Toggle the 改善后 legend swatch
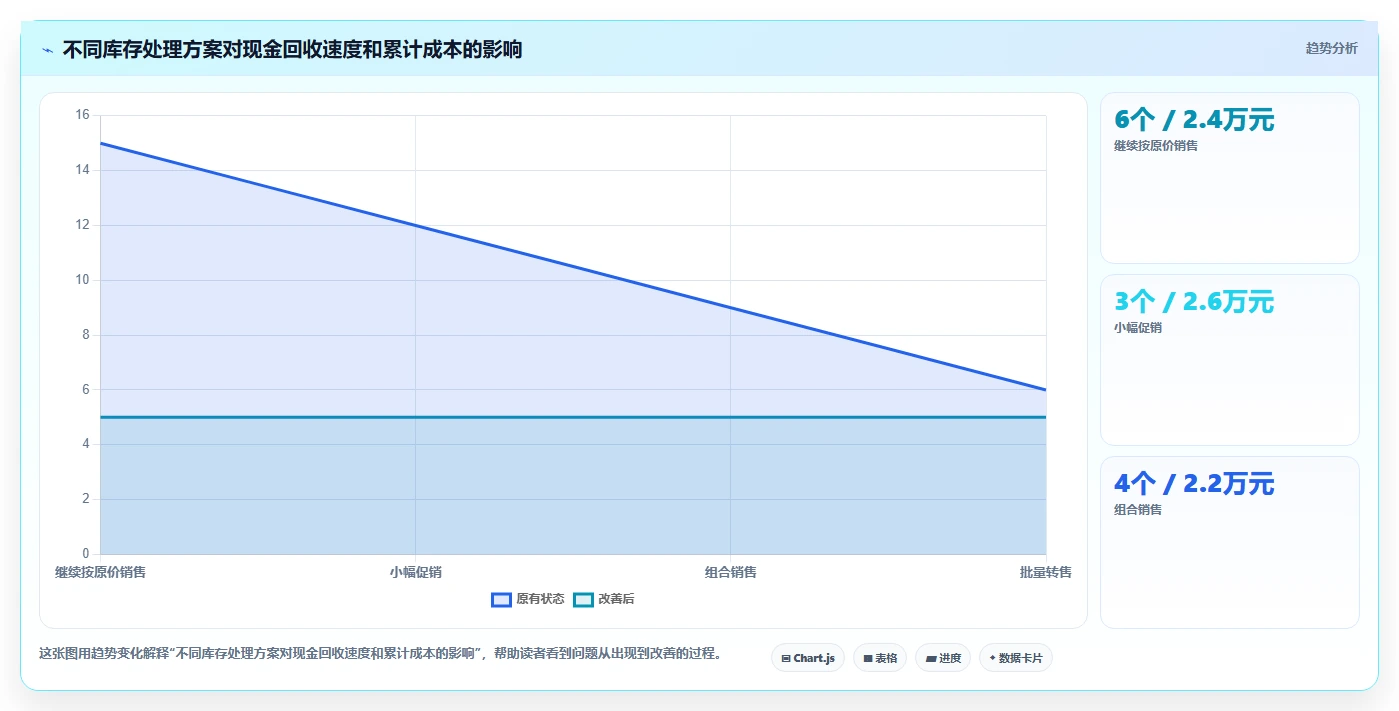1399x711 pixels. pos(583,600)
